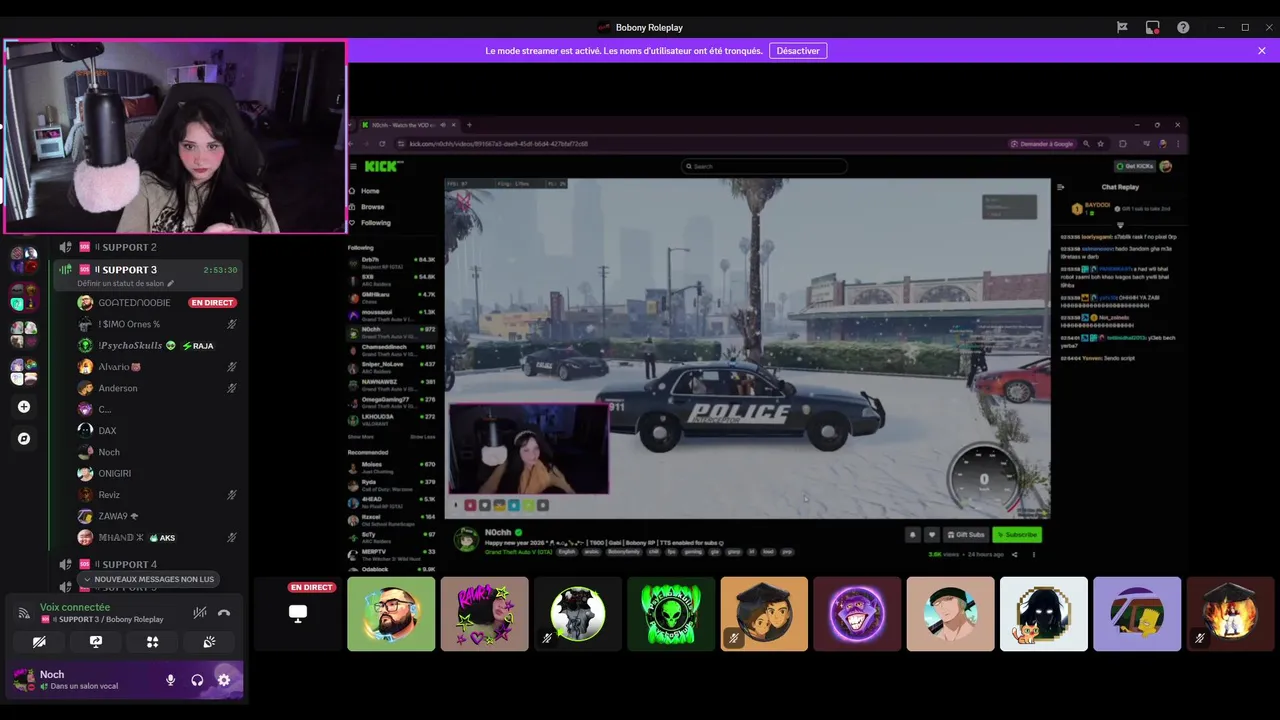Select the bearded man avatar tile
The image size is (1280, 720).
(x=391, y=614)
